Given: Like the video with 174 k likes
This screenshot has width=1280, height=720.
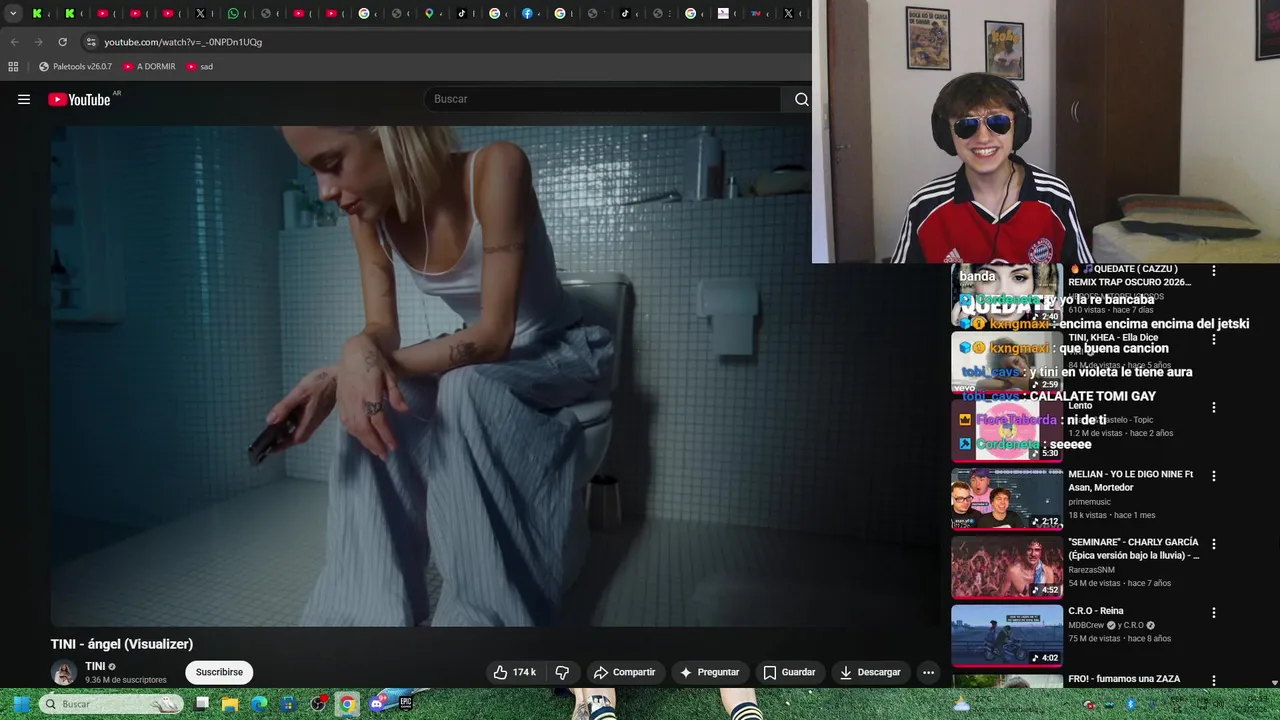Looking at the screenshot, I should tap(515, 672).
